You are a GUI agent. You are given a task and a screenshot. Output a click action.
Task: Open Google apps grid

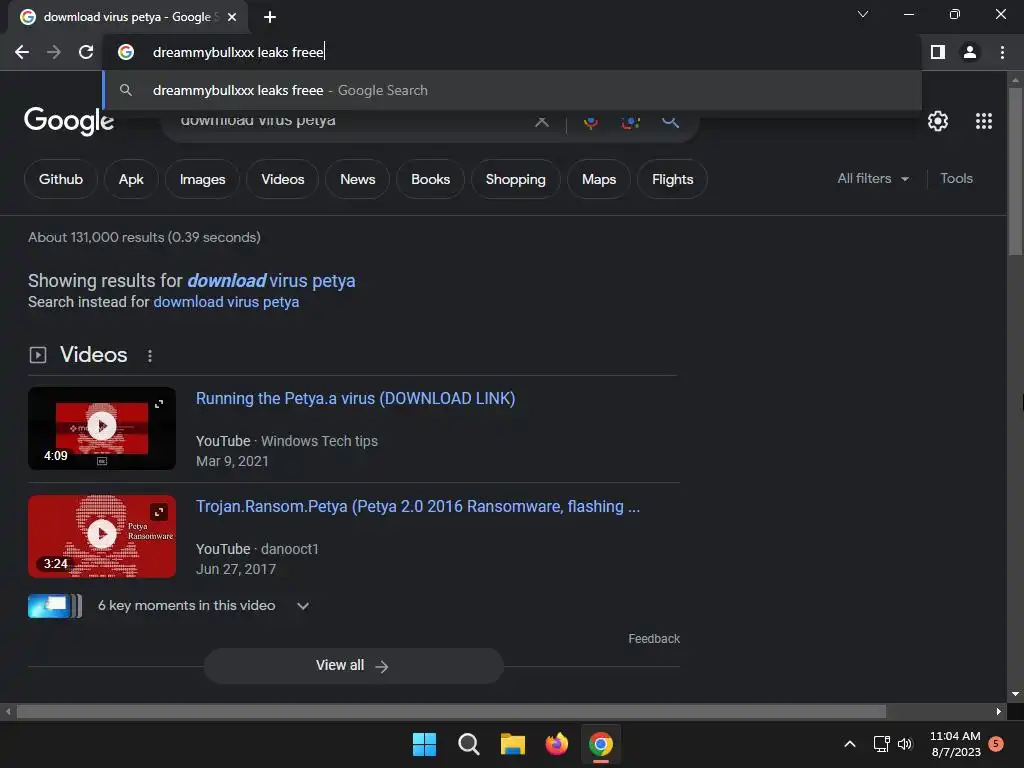(x=984, y=121)
